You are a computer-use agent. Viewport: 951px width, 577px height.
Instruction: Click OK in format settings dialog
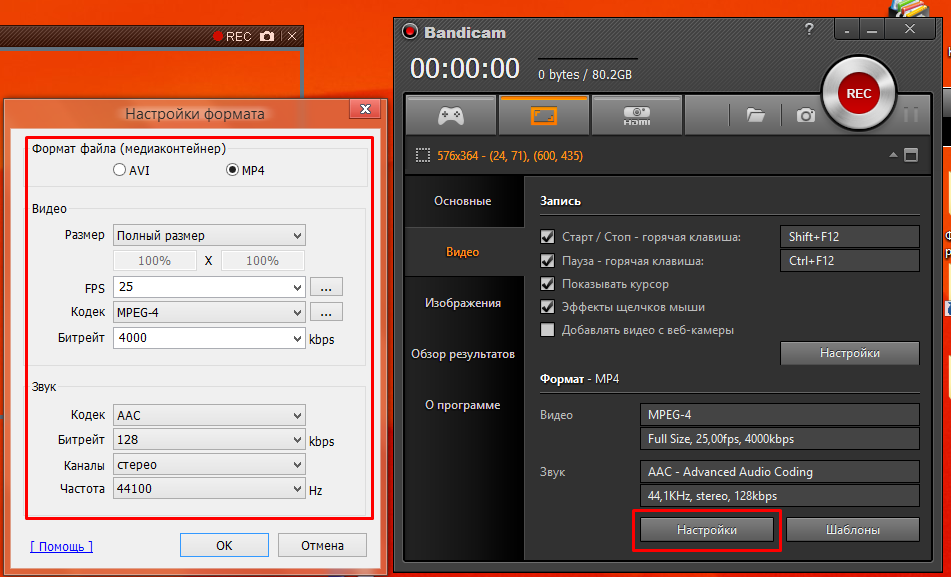click(x=224, y=545)
